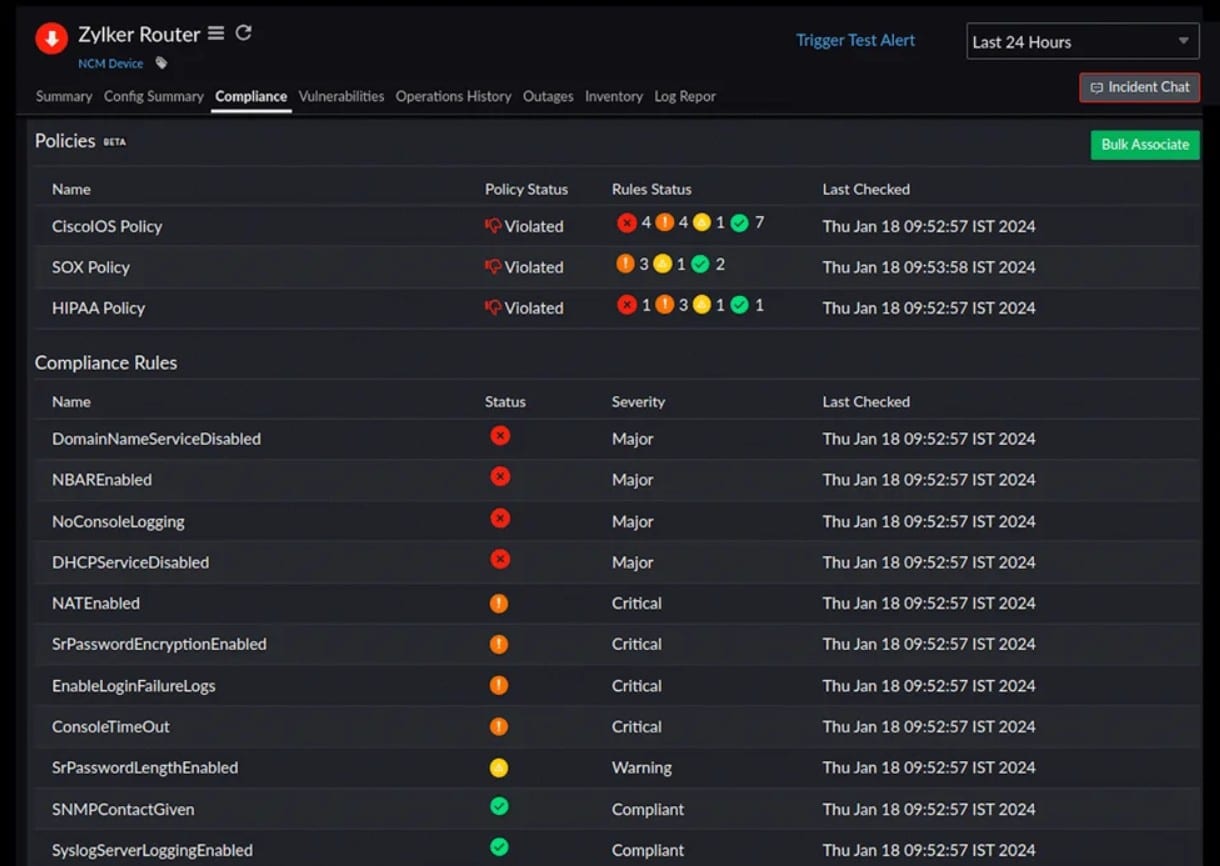This screenshot has height=866, width=1220.
Task: Open the Log Report tab
Action: 685,96
